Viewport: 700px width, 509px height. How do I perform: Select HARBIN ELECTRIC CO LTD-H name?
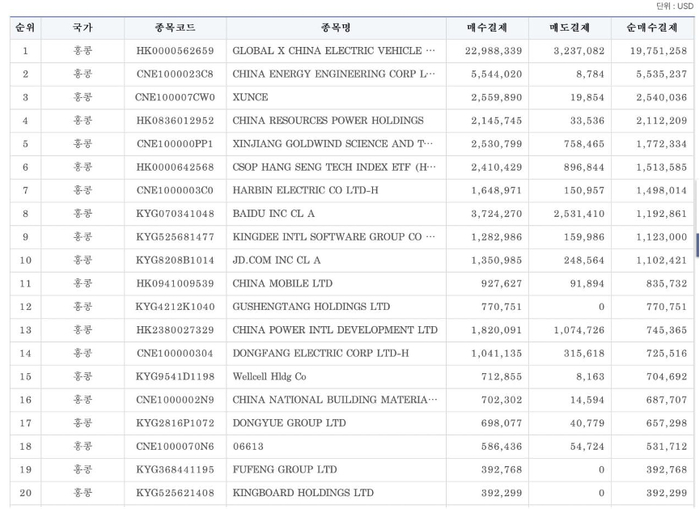(305, 190)
